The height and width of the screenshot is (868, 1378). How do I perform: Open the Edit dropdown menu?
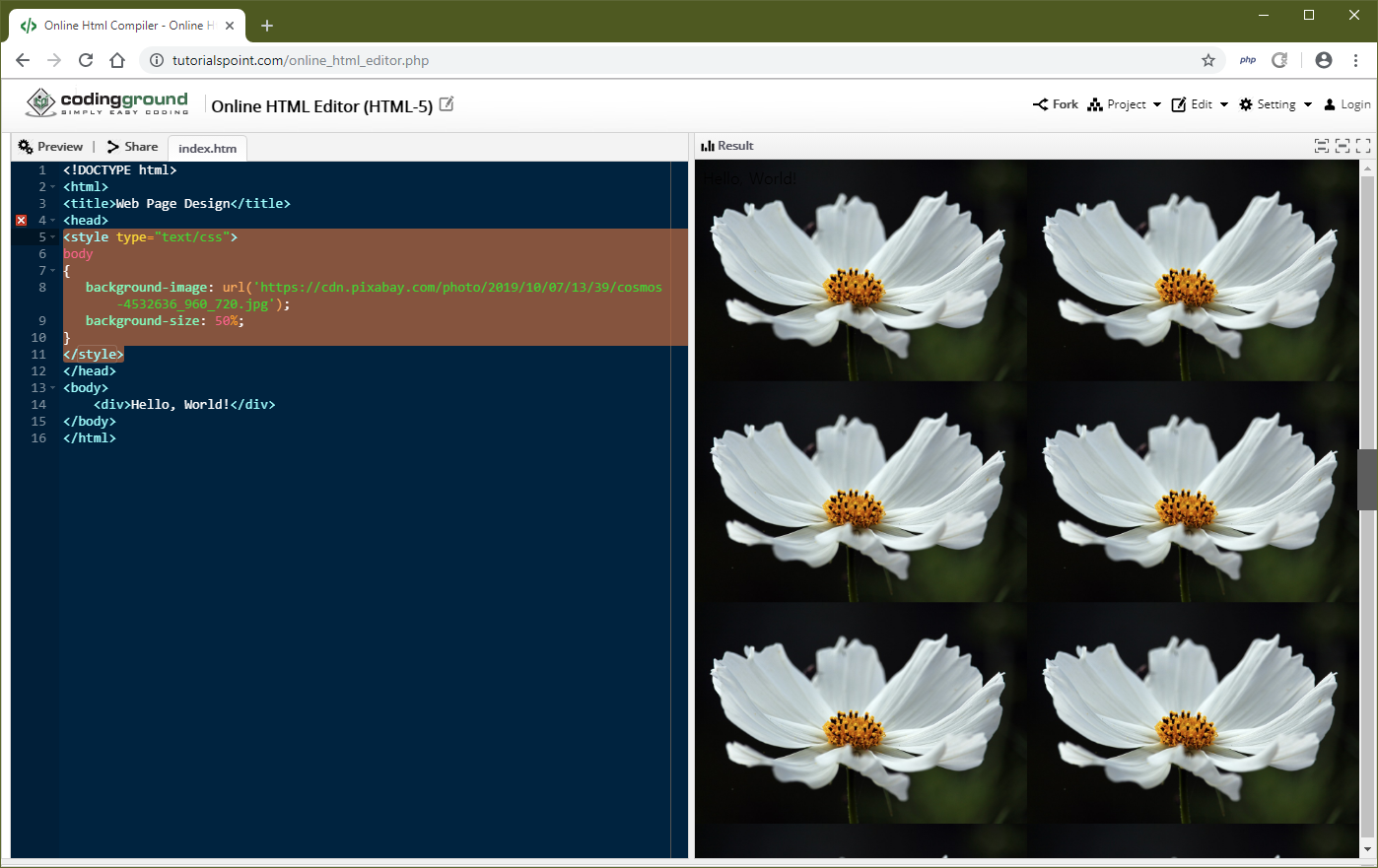pos(1200,104)
